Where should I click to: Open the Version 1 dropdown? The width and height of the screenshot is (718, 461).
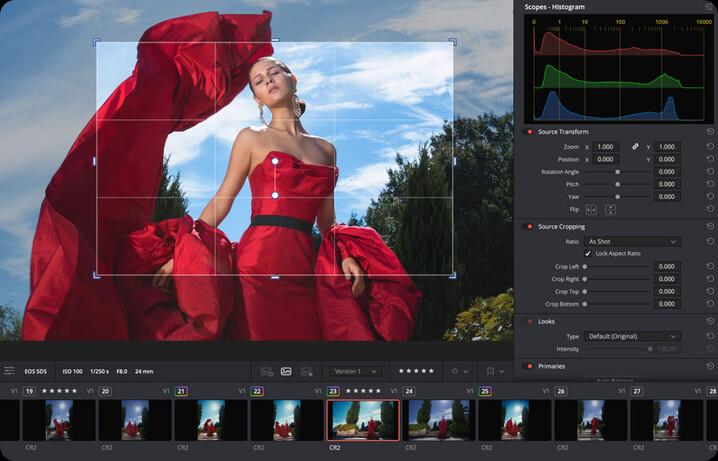pyautogui.click(x=355, y=371)
